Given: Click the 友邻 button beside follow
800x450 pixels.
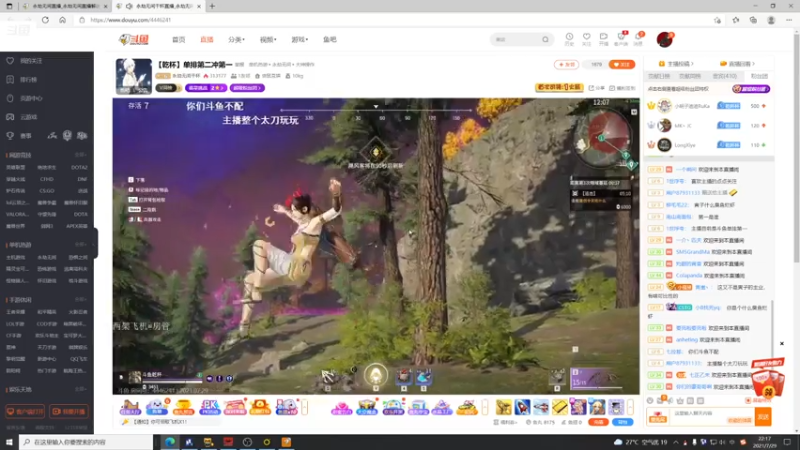Looking at the screenshot, I should [x=566, y=64].
